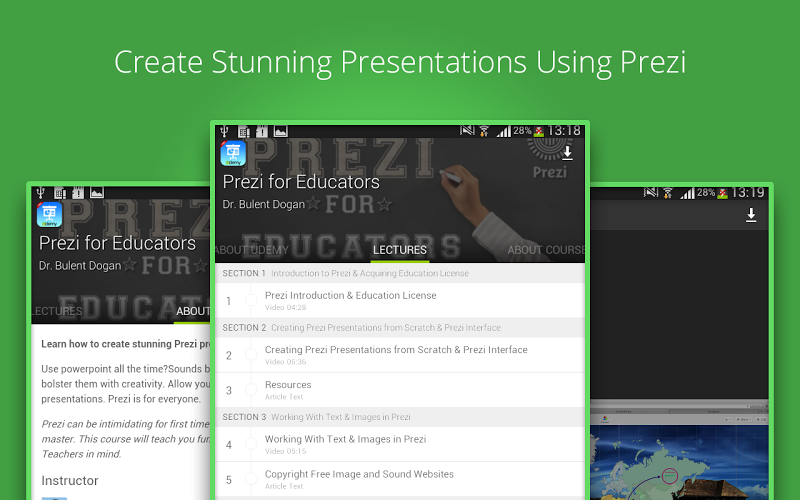Viewport: 800px width, 500px height.
Task: Switch to the ABOUT UDEMY tab
Action: click(252, 250)
